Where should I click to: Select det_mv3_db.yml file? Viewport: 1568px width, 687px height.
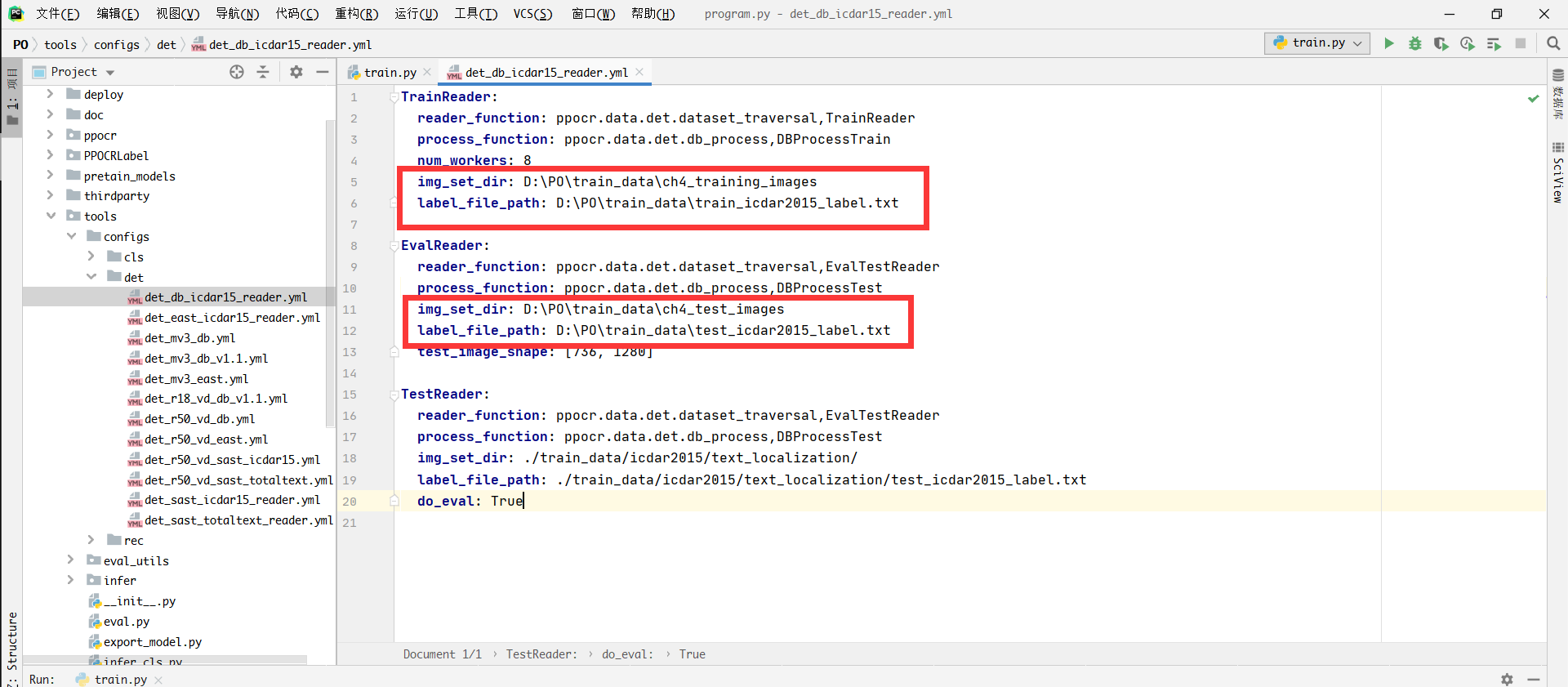coord(189,338)
